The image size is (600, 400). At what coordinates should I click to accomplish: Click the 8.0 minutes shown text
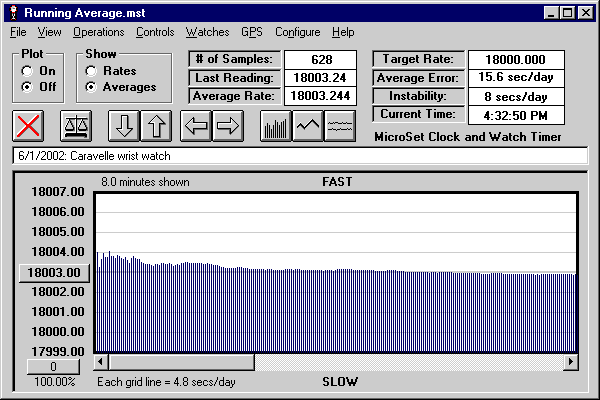pos(145,182)
